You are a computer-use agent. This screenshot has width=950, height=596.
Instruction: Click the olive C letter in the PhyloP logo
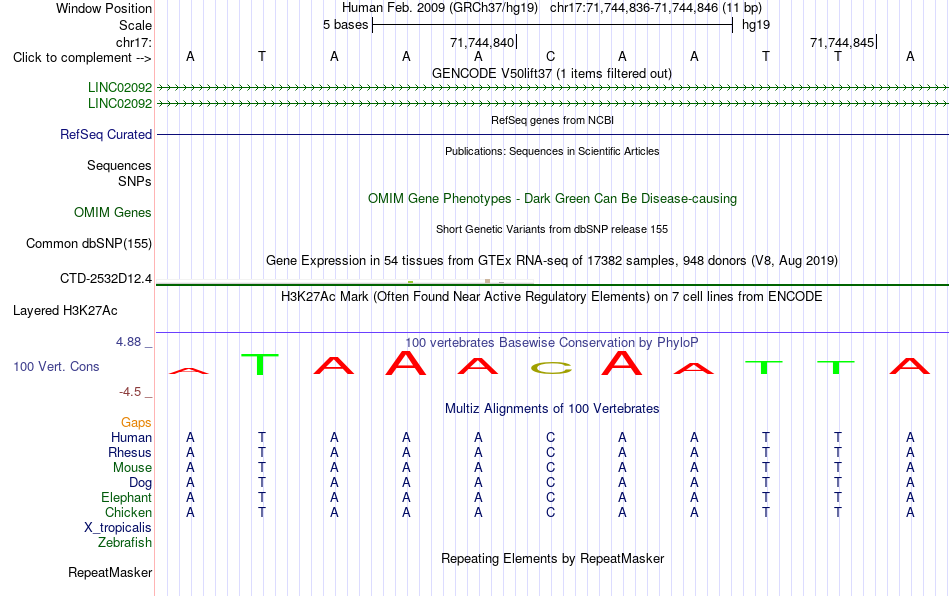[x=551, y=368]
